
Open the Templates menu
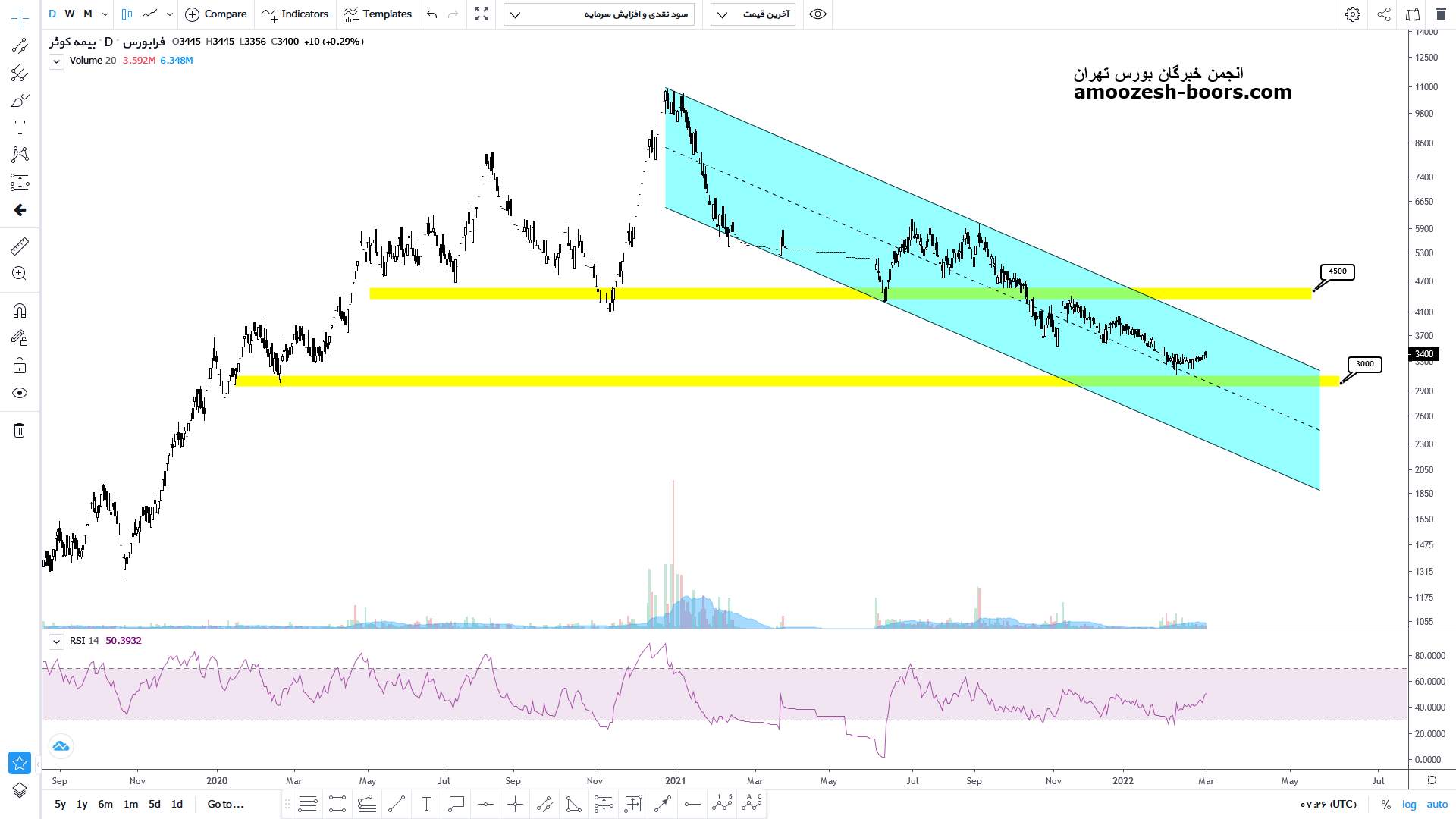(378, 14)
